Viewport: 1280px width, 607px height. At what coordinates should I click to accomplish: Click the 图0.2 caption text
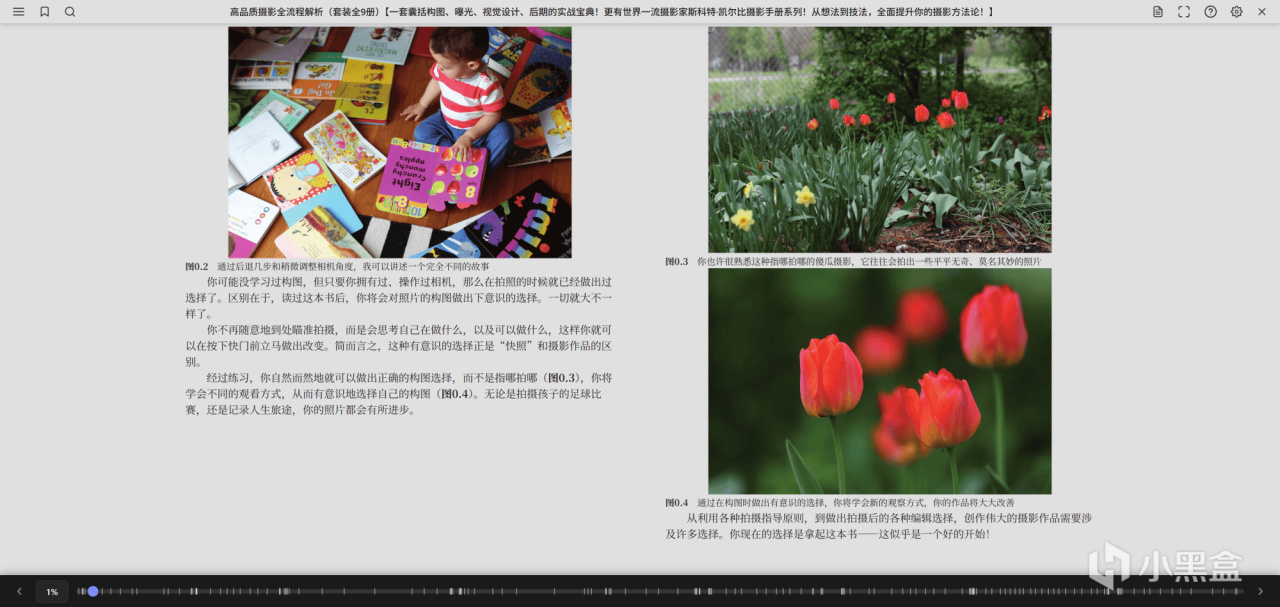click(x=338, y=267)
